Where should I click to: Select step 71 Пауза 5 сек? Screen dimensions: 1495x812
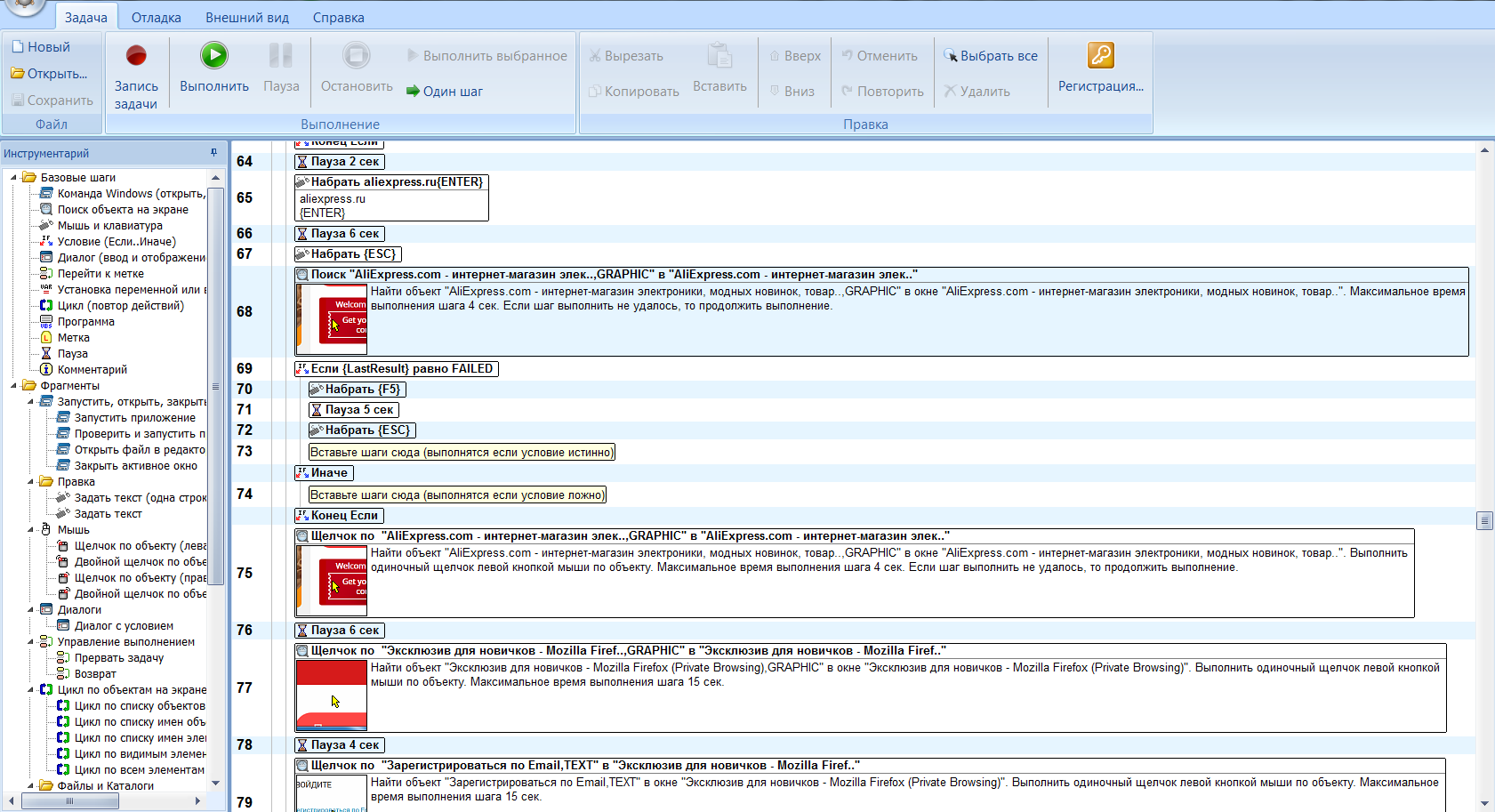(354, 410)
